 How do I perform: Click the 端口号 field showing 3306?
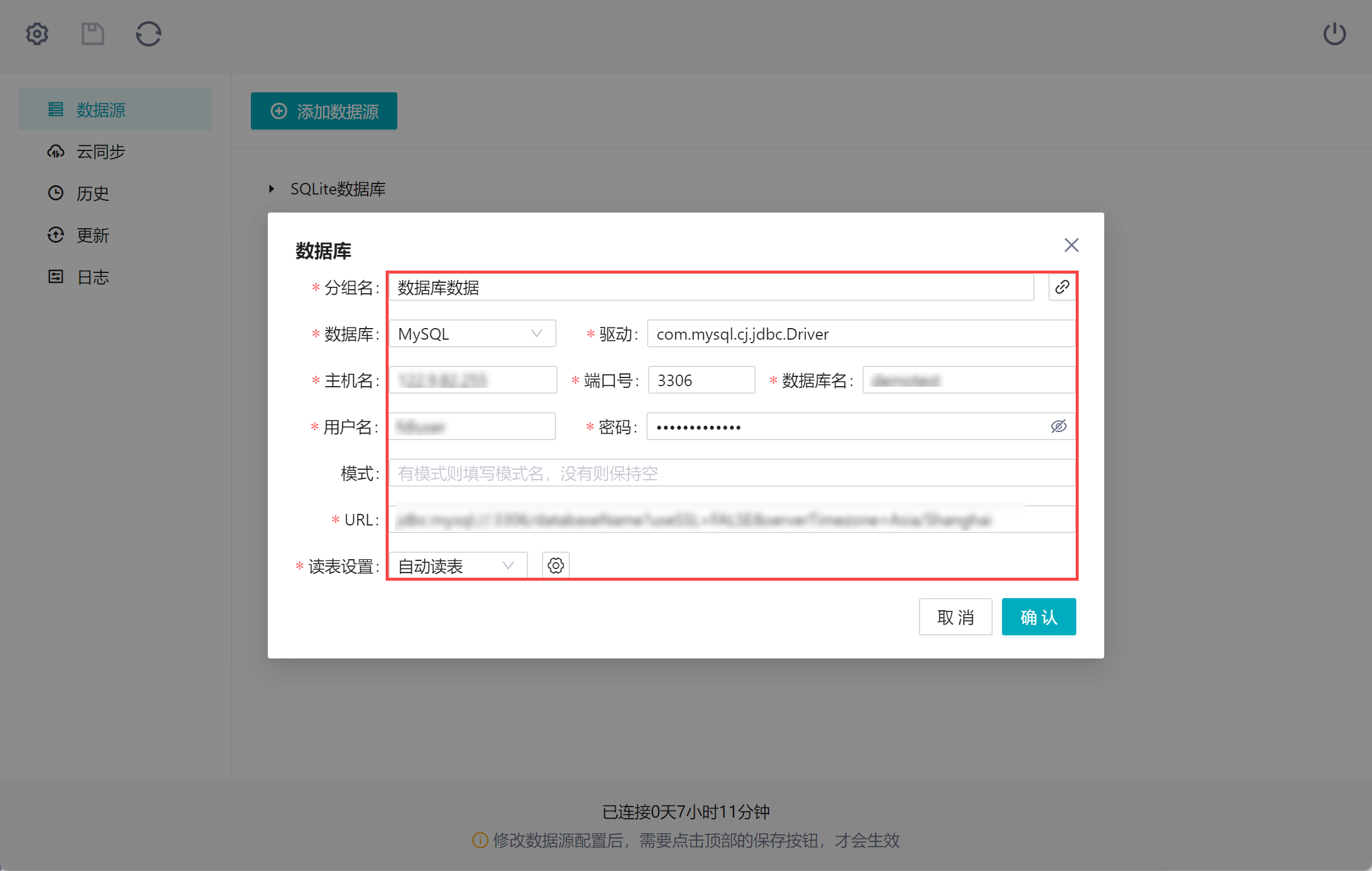coord(702,380)
